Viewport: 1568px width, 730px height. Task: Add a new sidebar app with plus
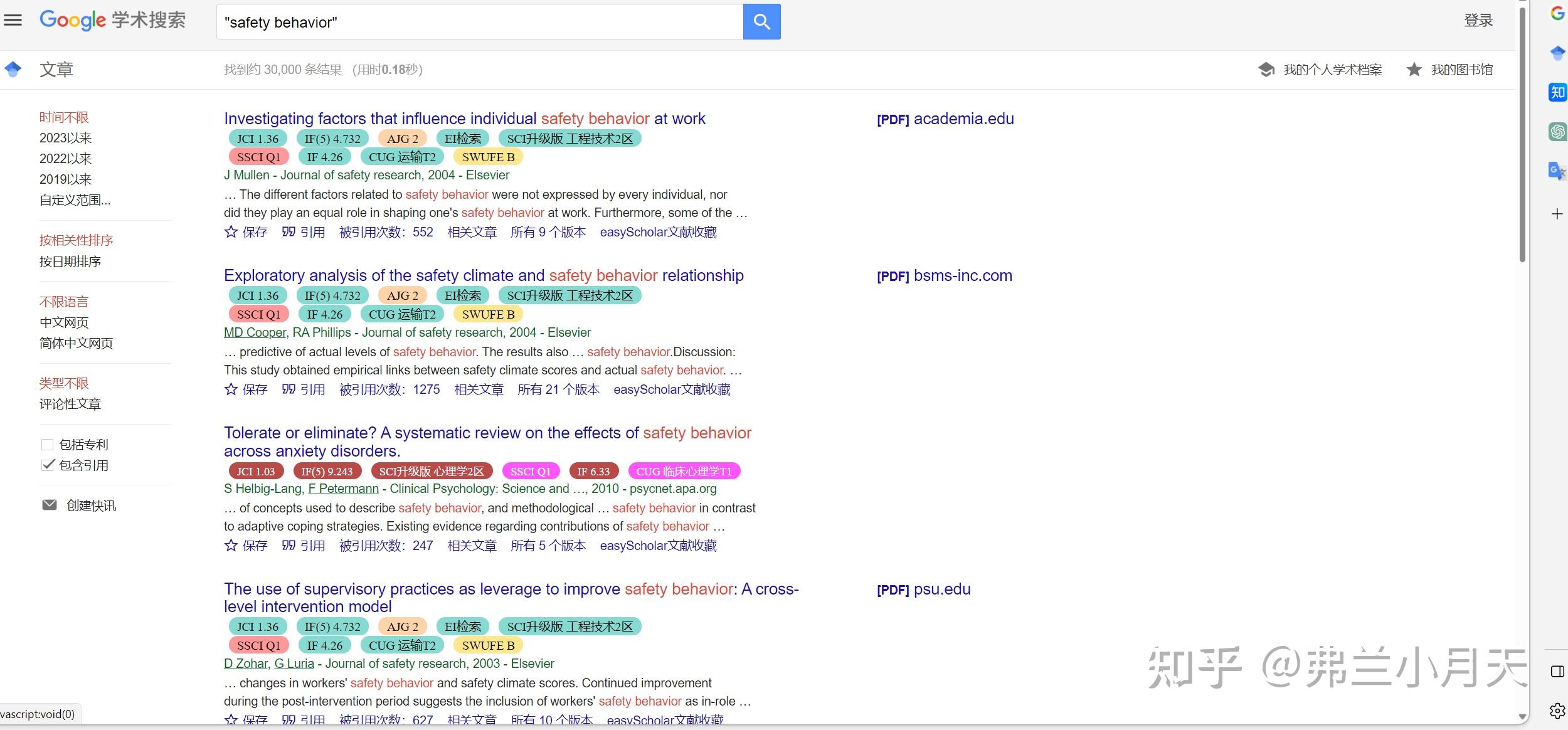(1557, 214)
